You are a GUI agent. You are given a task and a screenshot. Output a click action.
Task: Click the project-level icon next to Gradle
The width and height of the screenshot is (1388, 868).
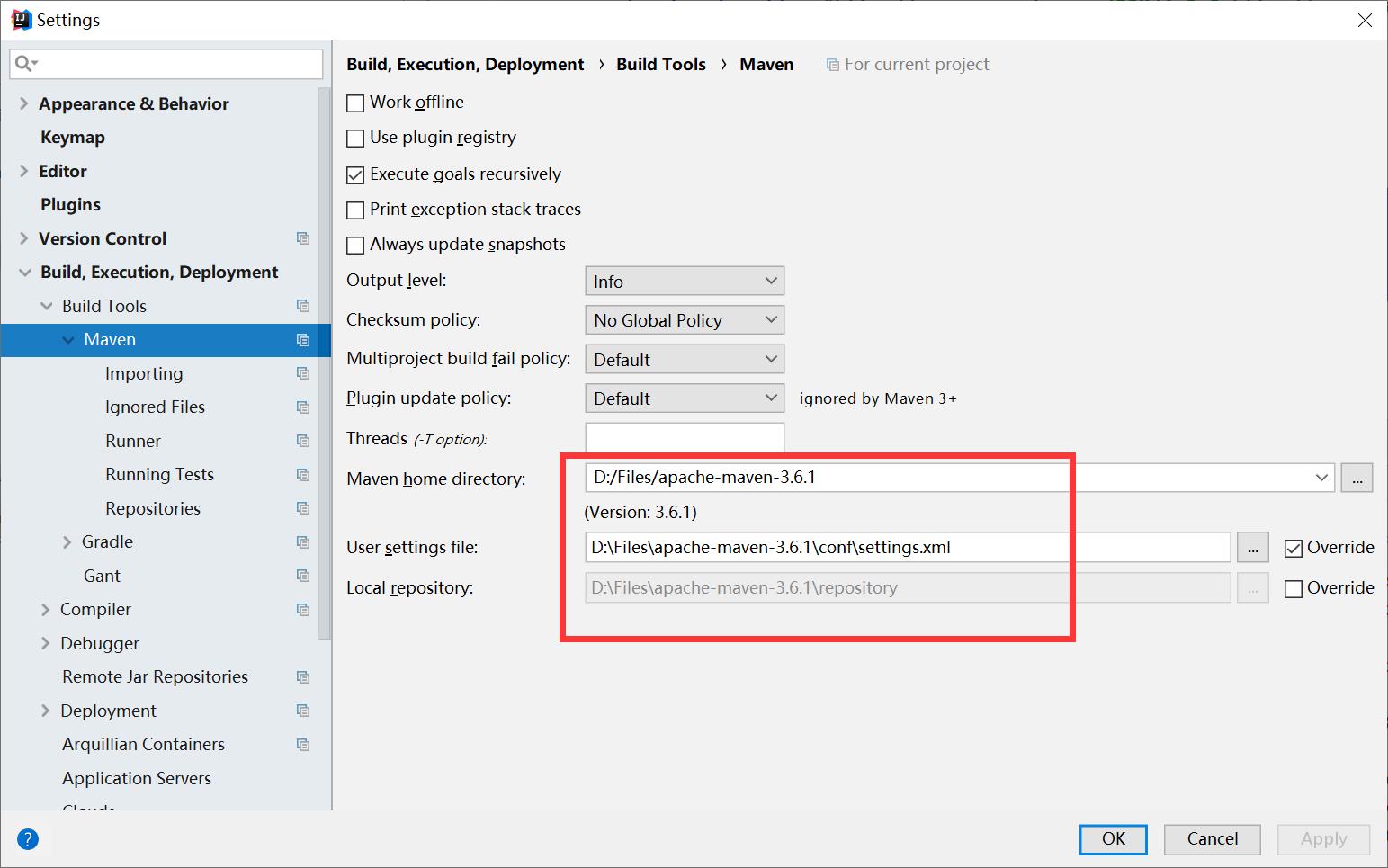pyautogui.click(x=302, y=542)
